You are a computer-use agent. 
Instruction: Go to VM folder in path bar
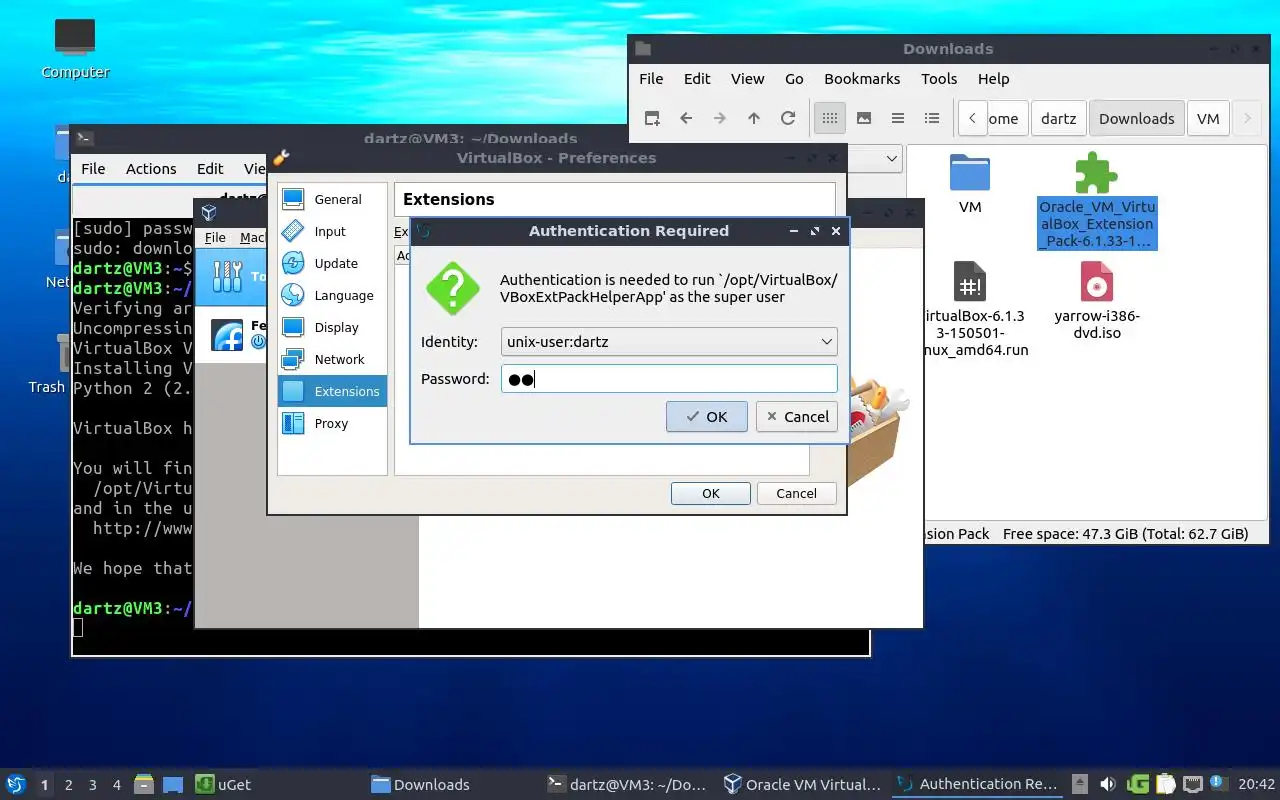click(1208, 118)
